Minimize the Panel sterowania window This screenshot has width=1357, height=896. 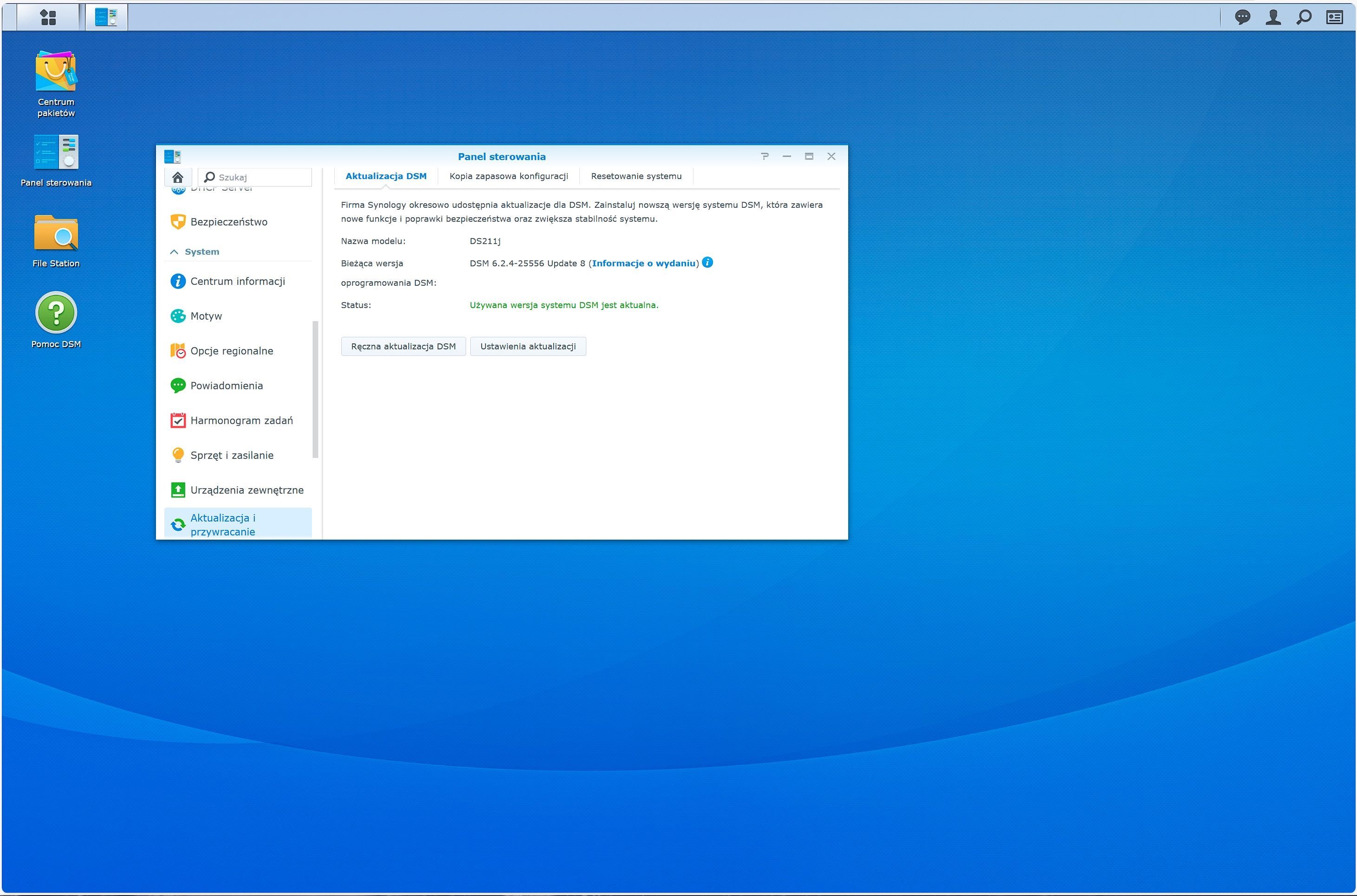pos(787,156)
